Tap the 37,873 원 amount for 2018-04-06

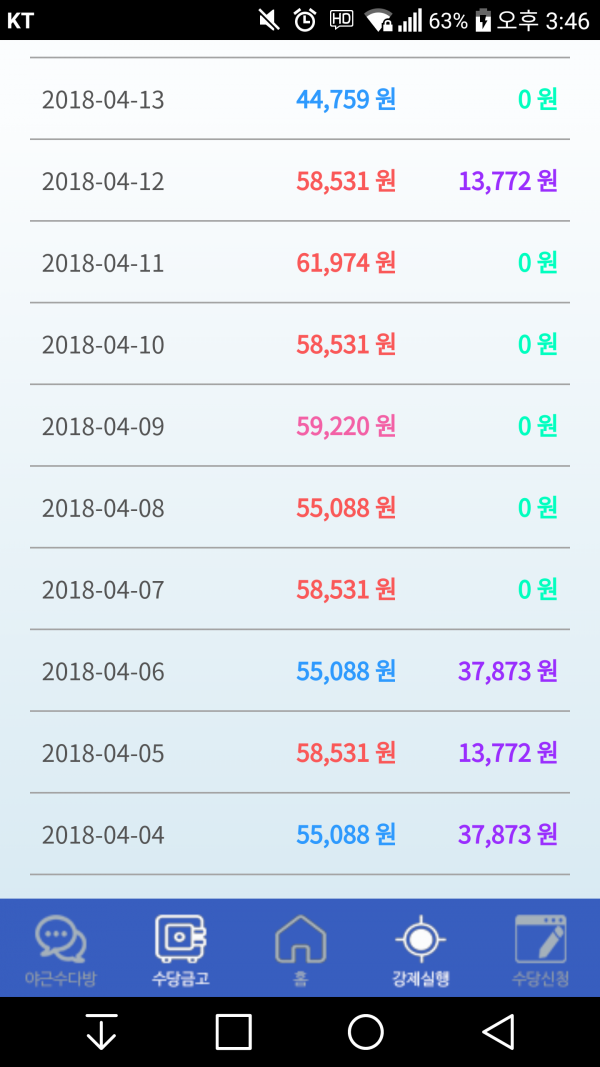point(508,671)
